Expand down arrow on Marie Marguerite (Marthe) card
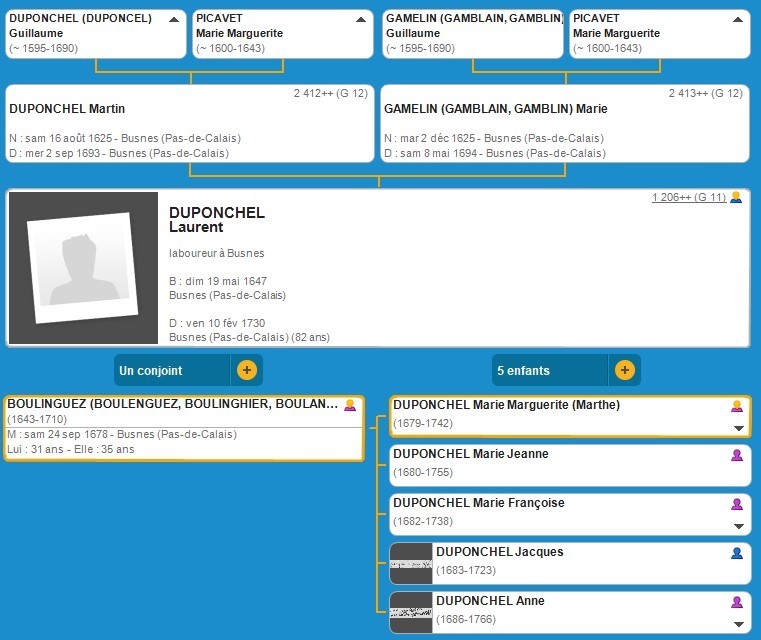The width and height of the screenshot is (761, 640). (738, 428)
